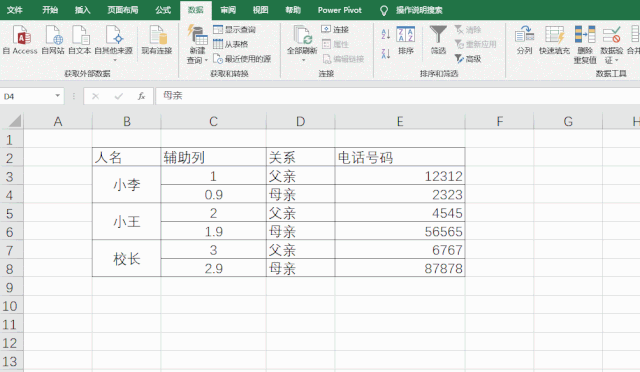Viewport: 640px width, 372px height.
Task: Click 清除 (Clear) filter
Action: click(x=468, y=29)
